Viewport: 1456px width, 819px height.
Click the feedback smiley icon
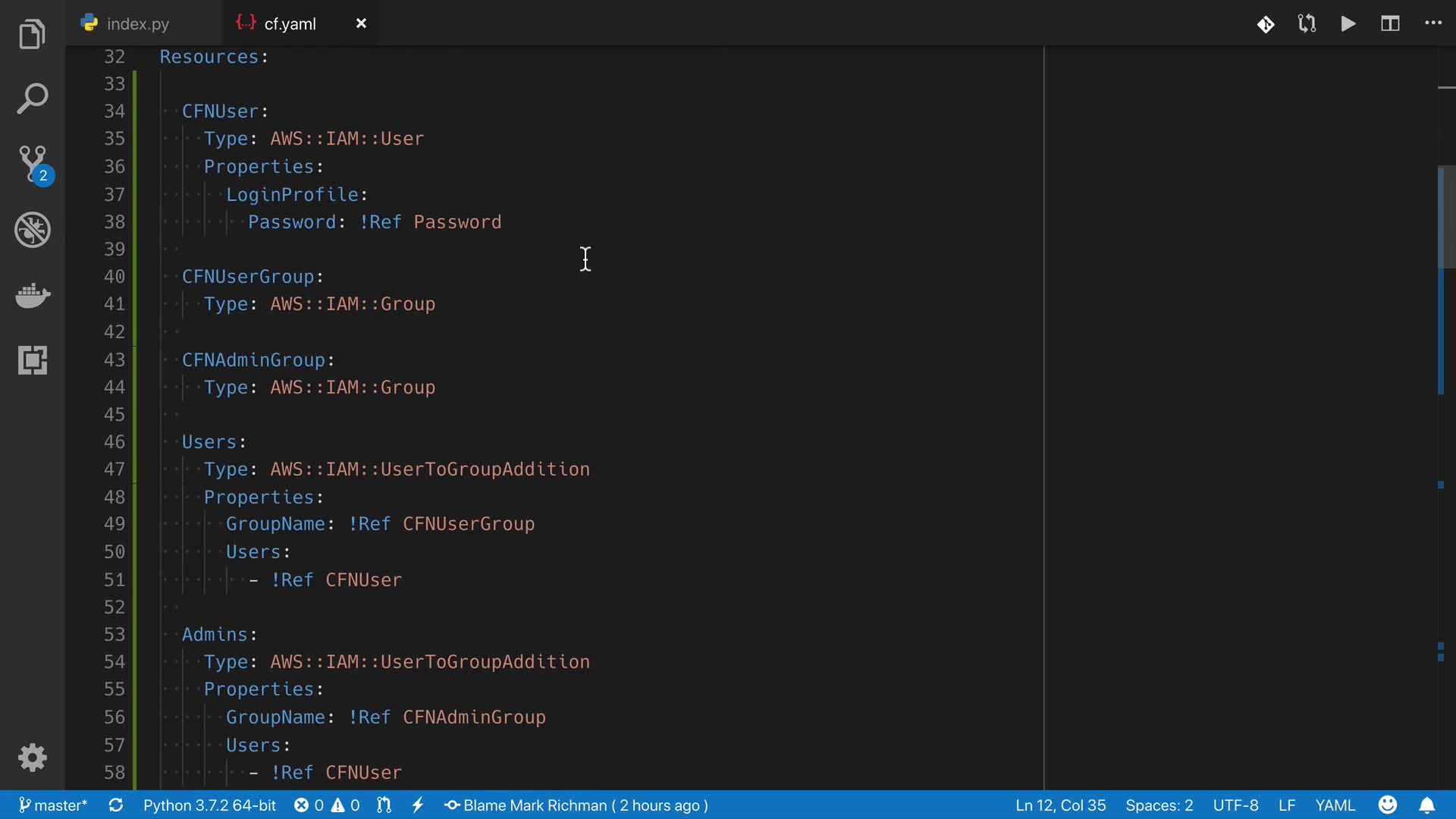coord(1387,805)
